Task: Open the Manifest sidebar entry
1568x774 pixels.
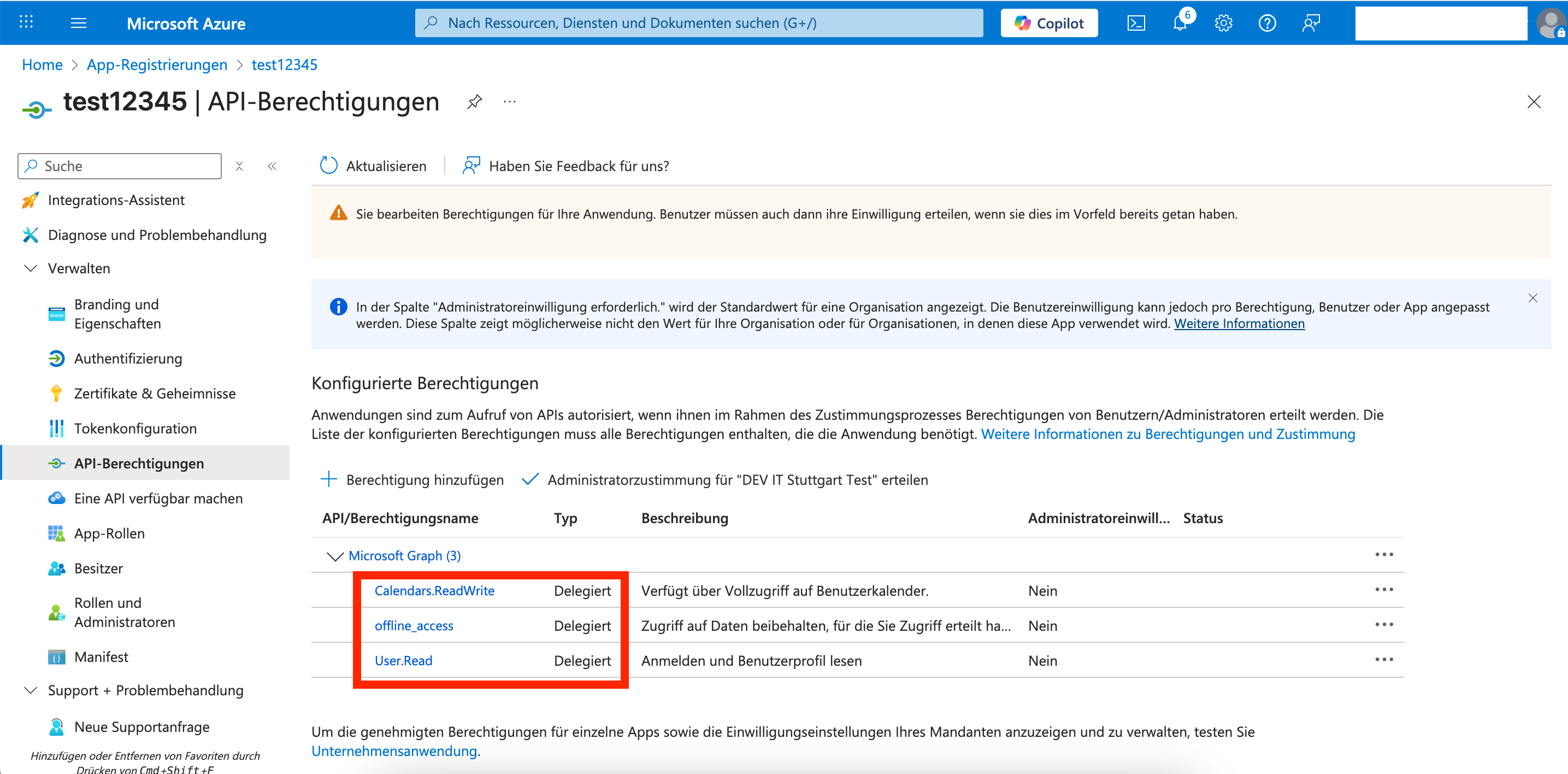Action: click(101, 657)
